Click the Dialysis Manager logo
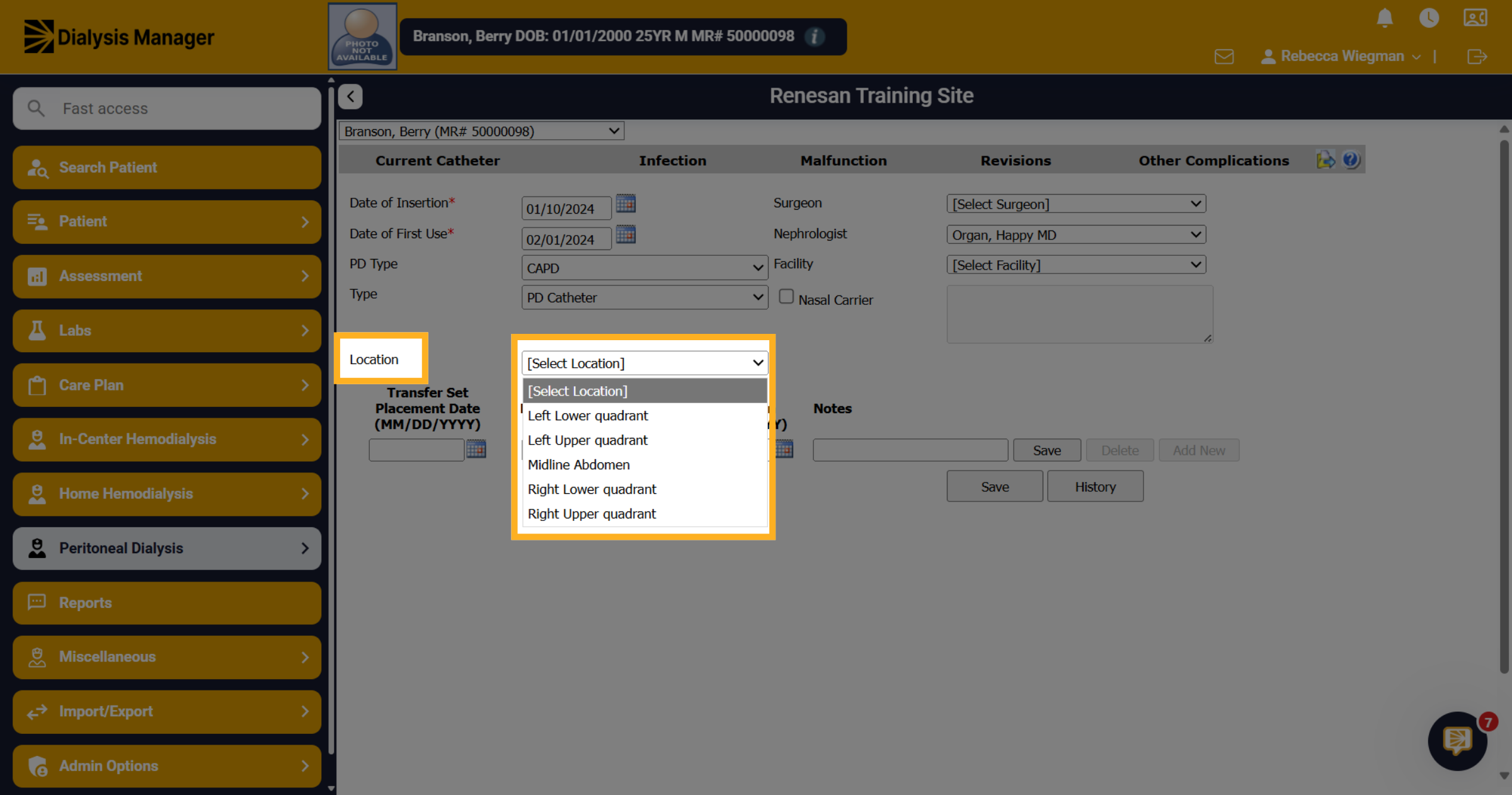1512x795 pixels. pos(119,37)
